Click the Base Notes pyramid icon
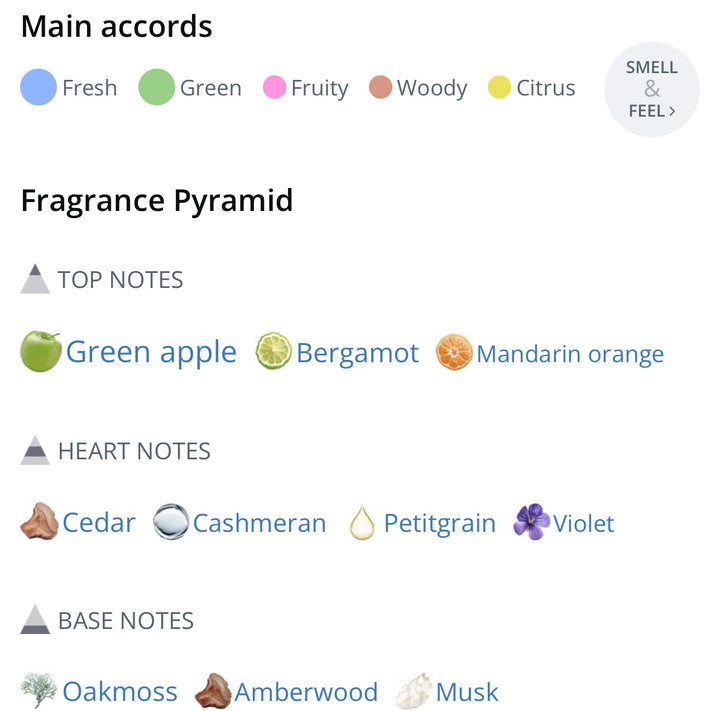Image resolution: width=720 pixels, height=711 pixels. pos(35,620)
